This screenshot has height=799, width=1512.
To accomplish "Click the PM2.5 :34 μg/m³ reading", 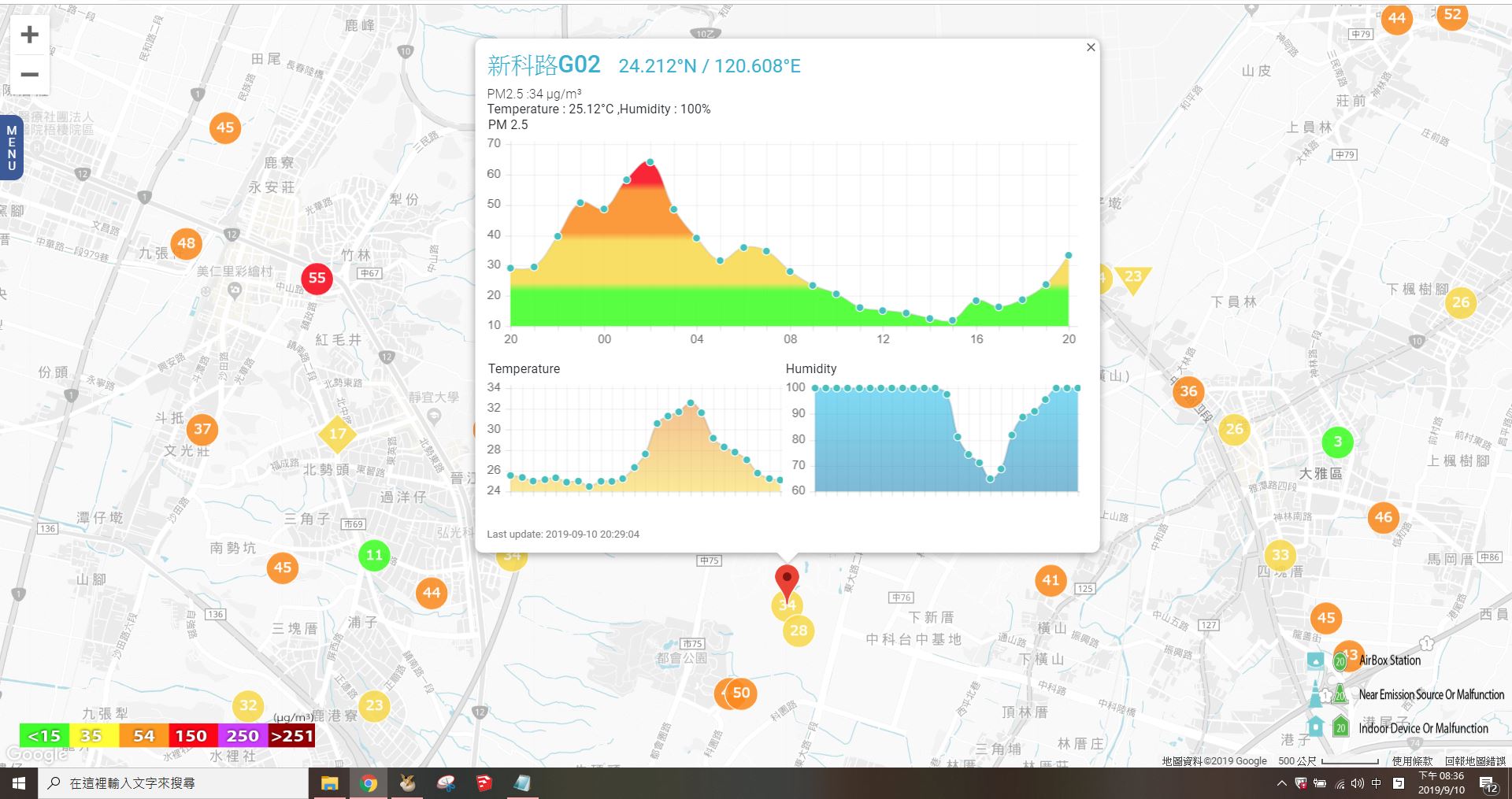I will click(x=534, y=94).
